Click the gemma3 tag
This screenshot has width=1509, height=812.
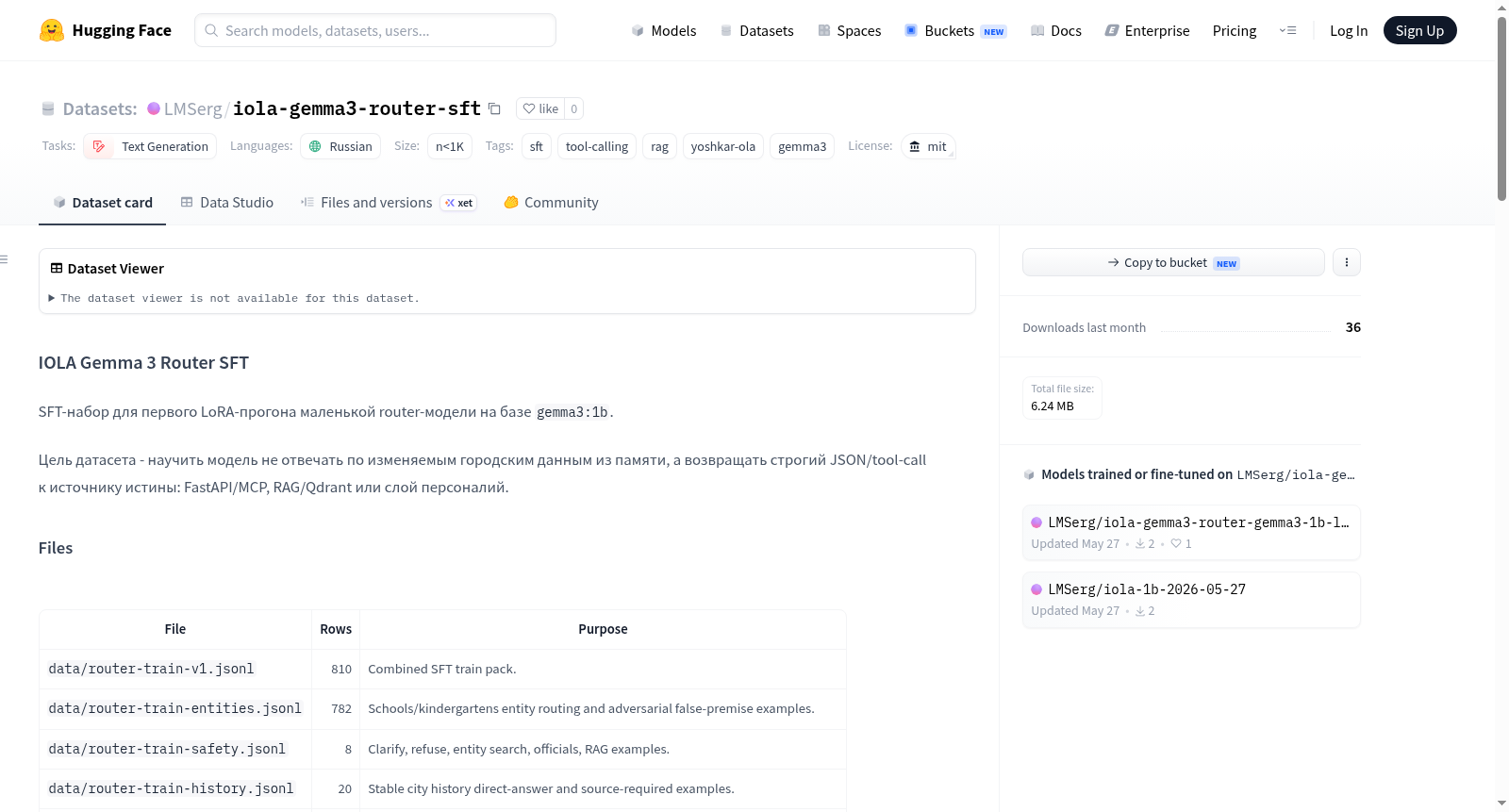tap(803, 146)
